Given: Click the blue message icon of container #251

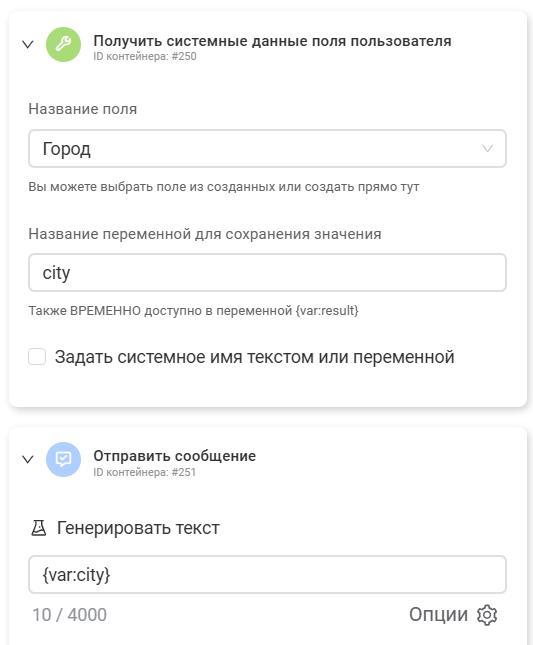Looking at the screenshot, I should (x=63, y=459).
